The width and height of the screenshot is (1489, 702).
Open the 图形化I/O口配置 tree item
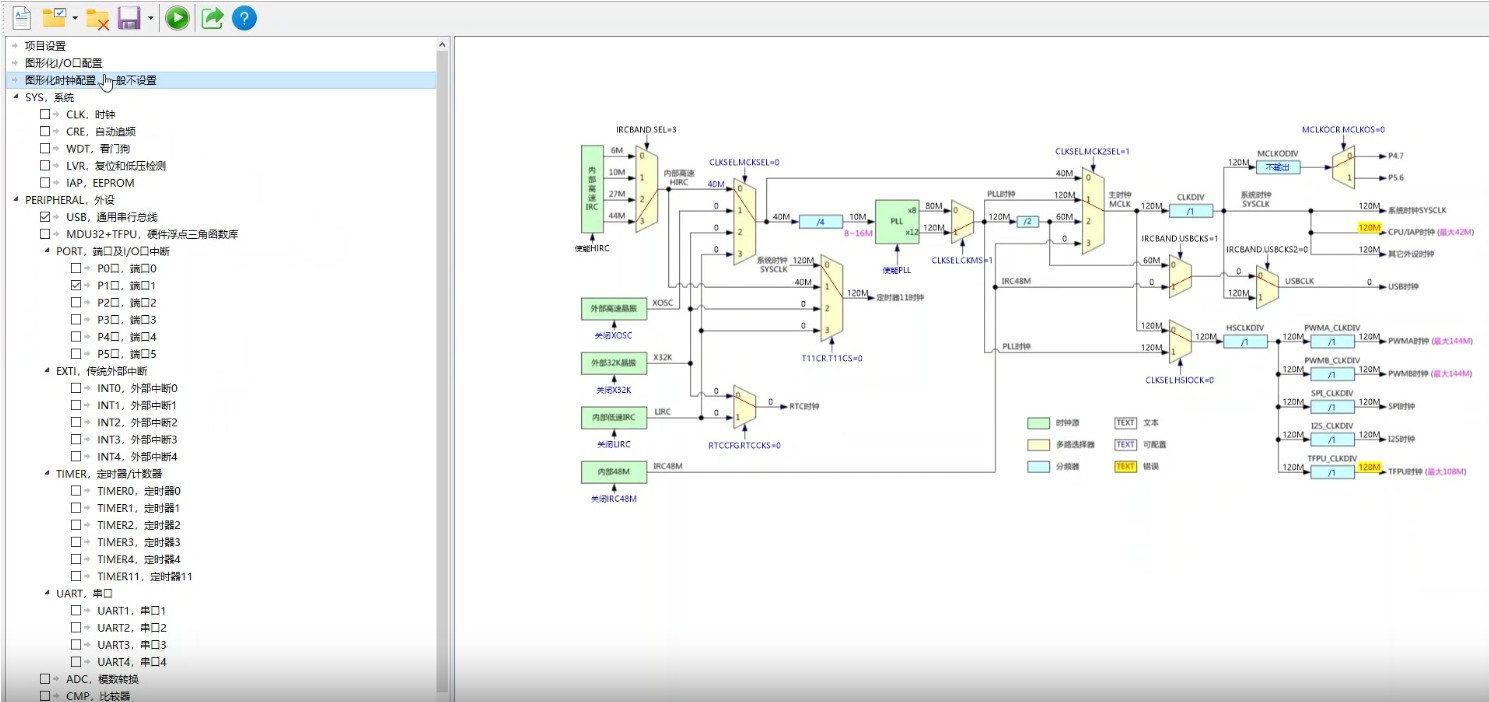[63, 63]
